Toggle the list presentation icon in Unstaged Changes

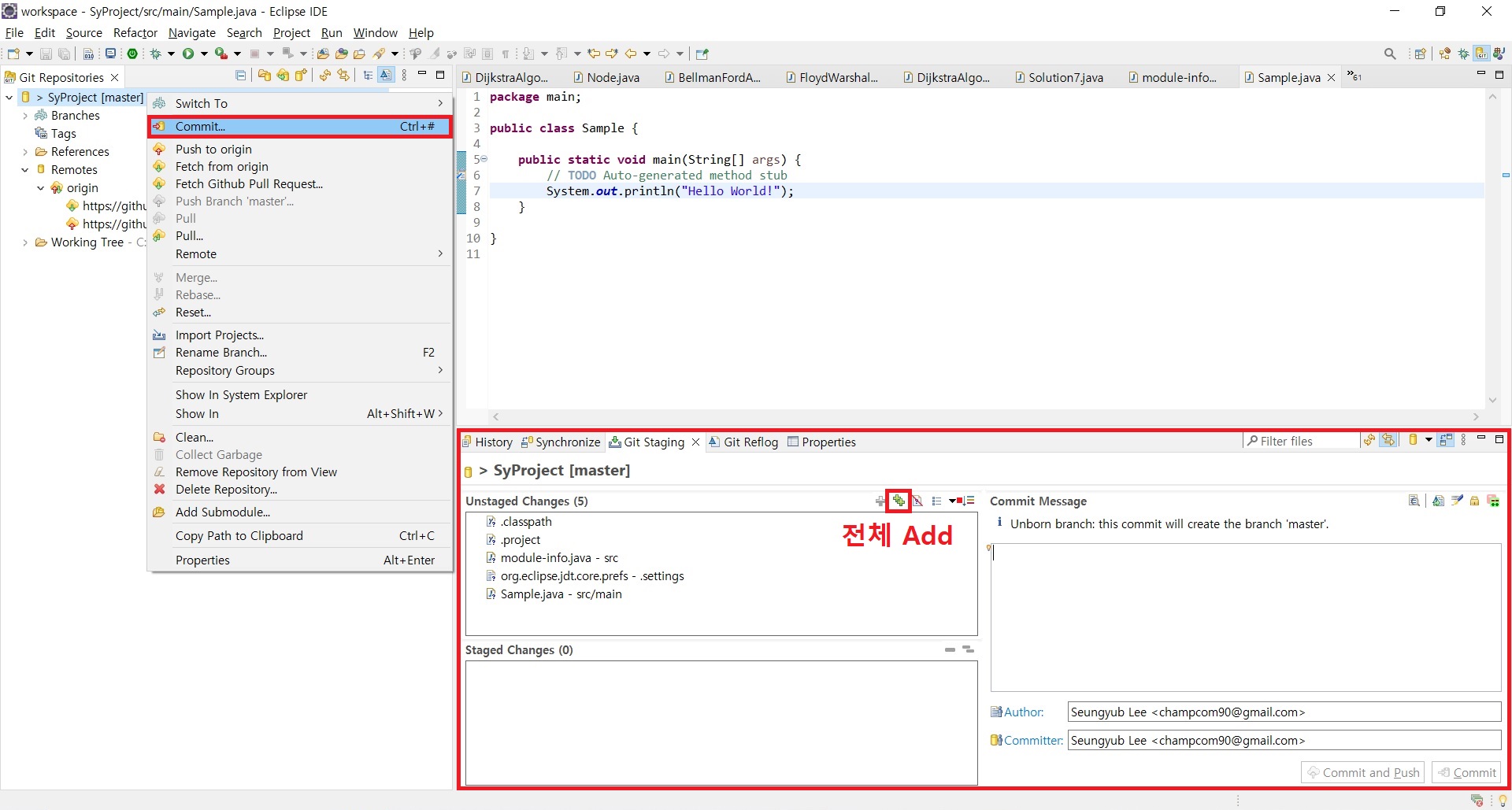[936, 501]
